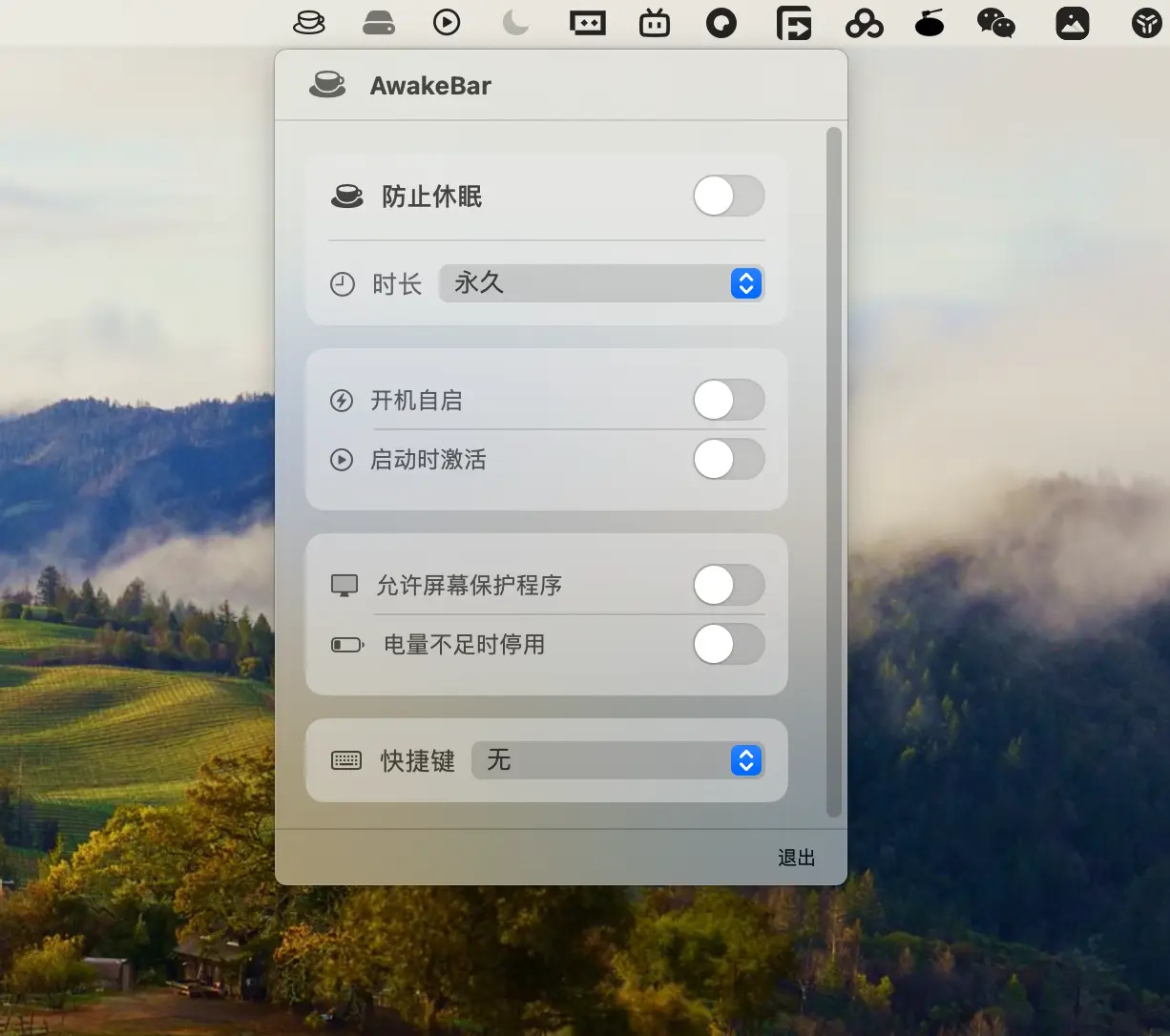1170x1036 pixels.
Task: Open the Bilibili TV menu bar icon
Action: [x=655, y=22]
